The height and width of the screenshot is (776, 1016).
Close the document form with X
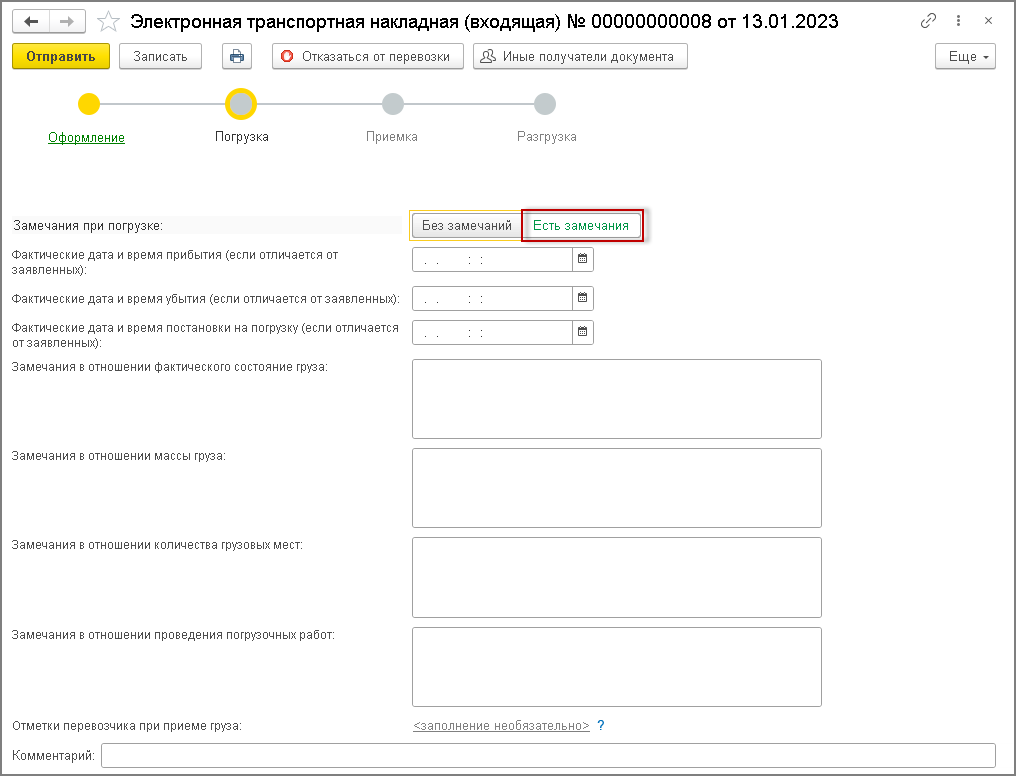(988, 21)
